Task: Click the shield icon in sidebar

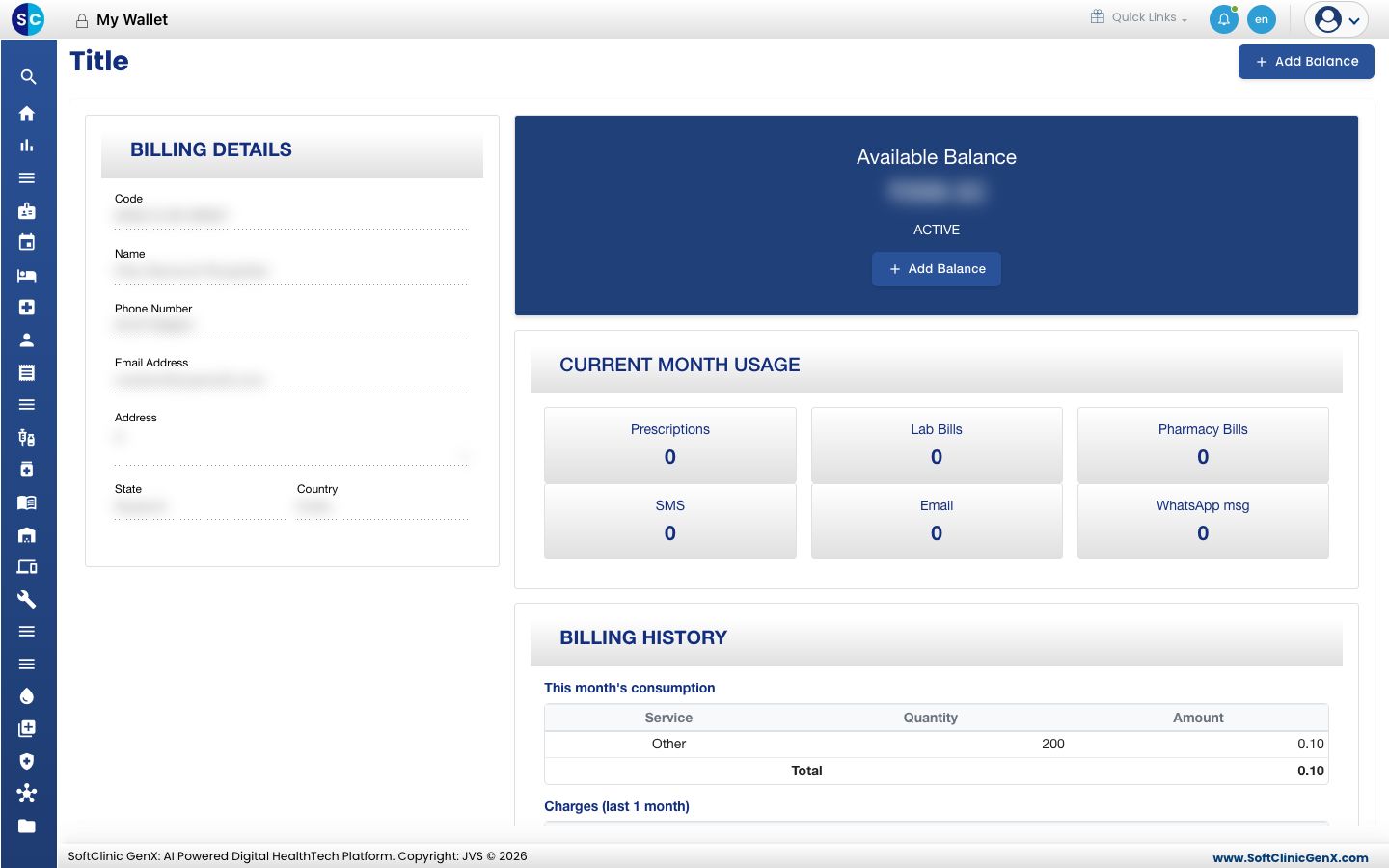Action: pos(27,761)
